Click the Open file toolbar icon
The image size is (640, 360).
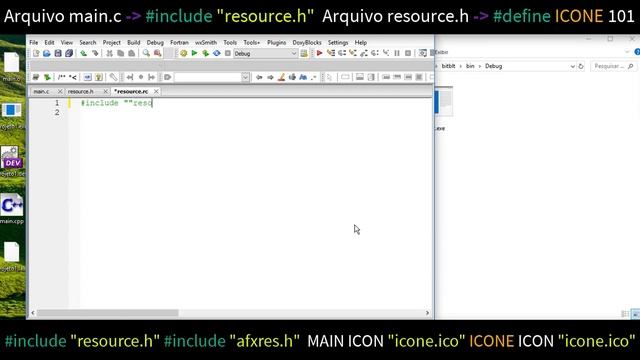47,53
